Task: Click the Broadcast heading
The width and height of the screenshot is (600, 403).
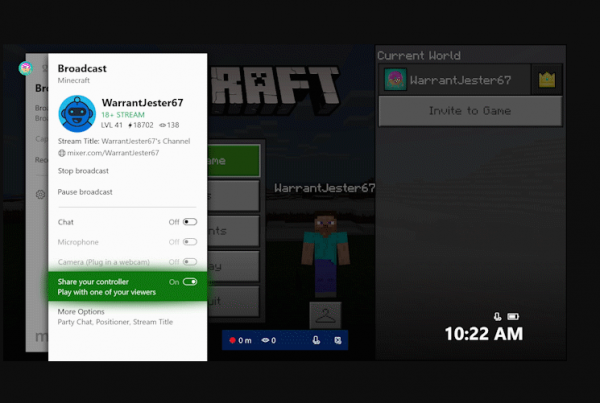Action: pyautogui.click(x=82, y=69)
